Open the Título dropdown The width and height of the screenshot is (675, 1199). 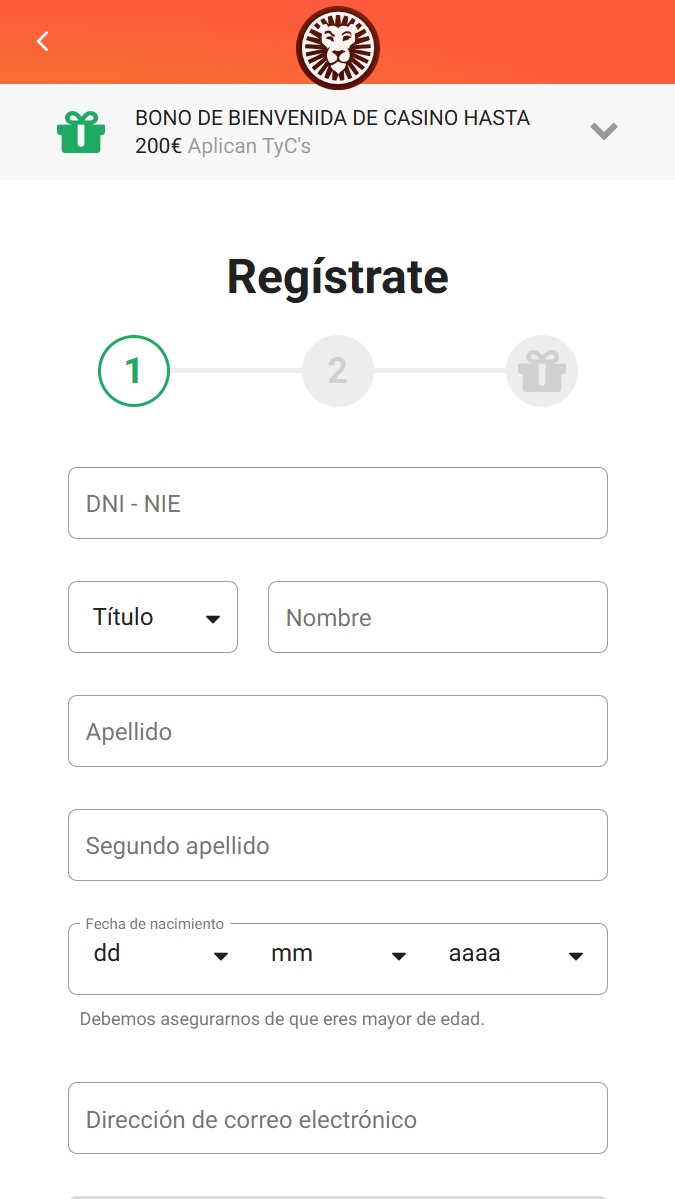point(153,617)
